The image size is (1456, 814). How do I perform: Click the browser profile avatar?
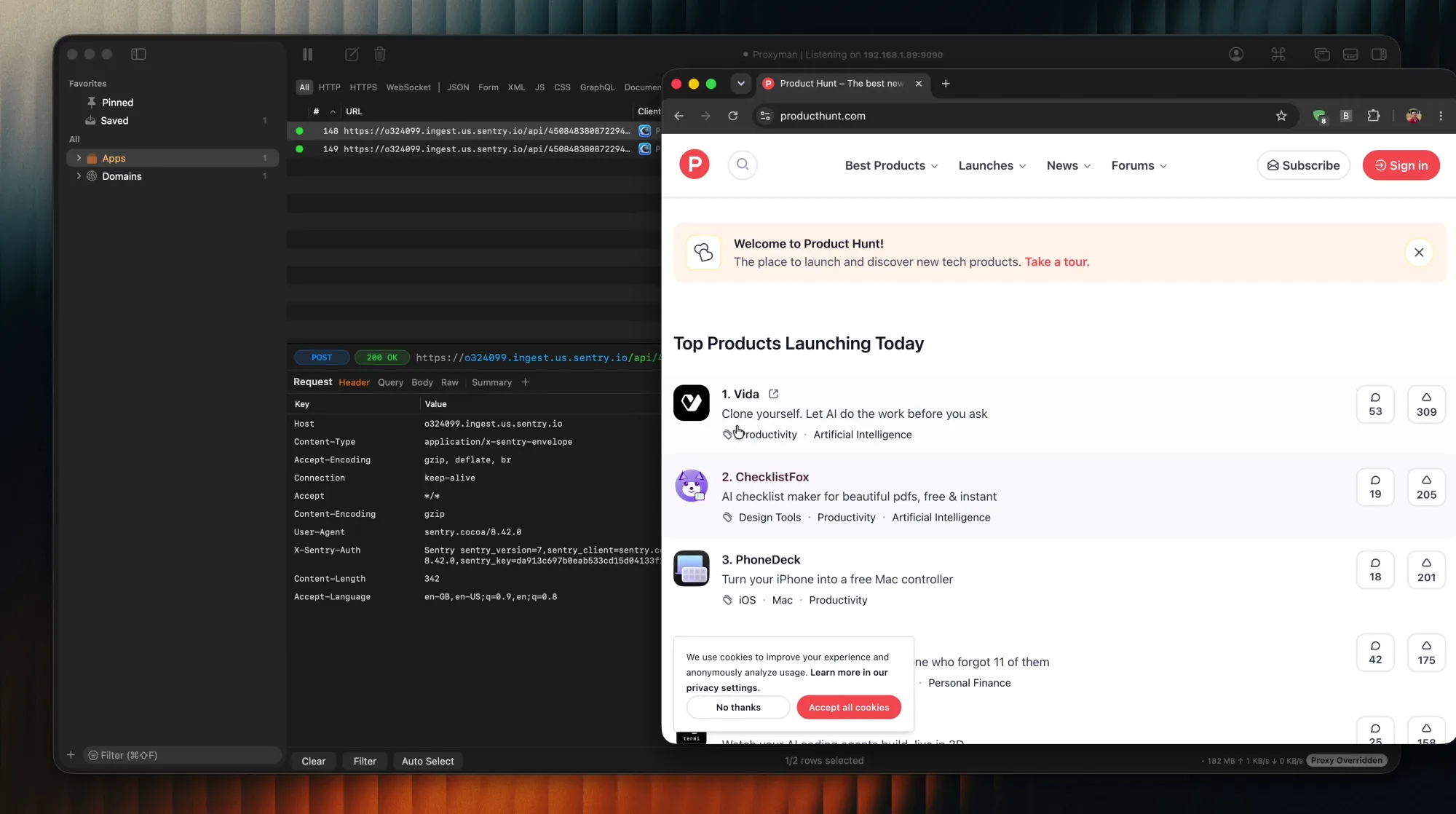click(x=1414, y=116)
